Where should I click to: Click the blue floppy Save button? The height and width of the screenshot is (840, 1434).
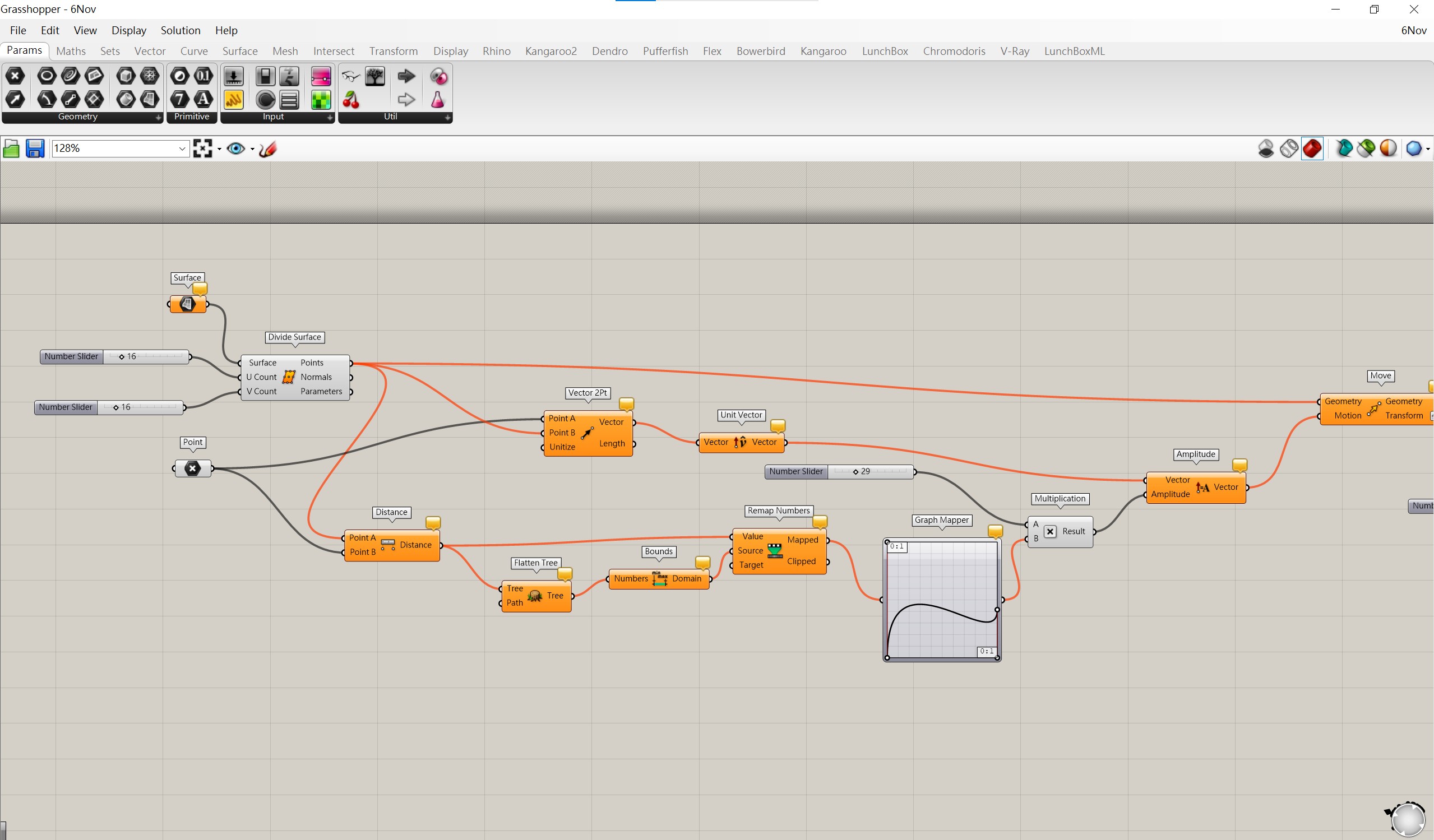pyautogui.click(x=35, y=149)
